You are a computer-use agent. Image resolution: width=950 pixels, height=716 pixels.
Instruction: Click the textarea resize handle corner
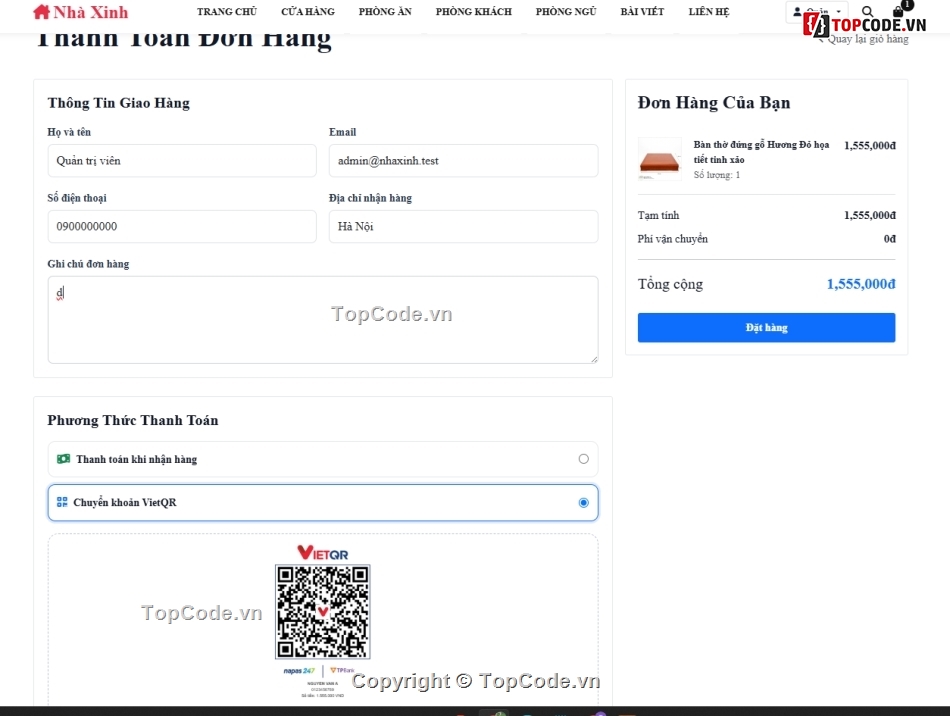[594, 359]
